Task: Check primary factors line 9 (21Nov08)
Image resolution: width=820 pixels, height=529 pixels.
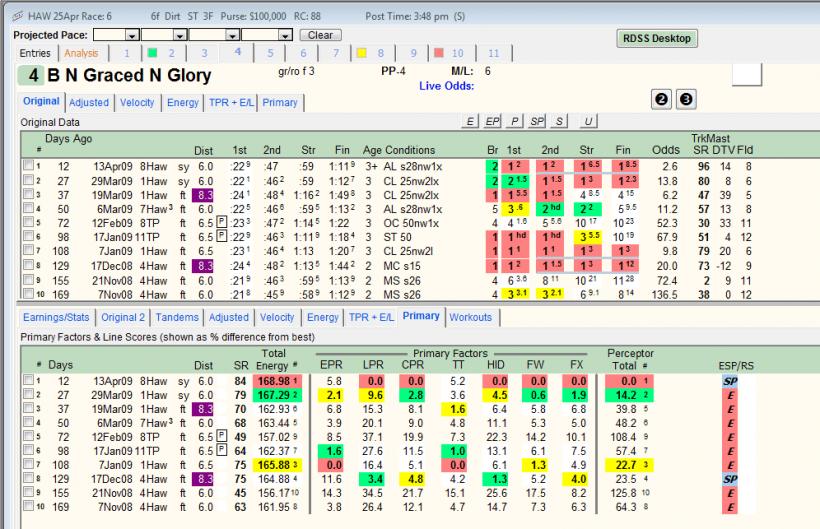Action: pyautogui.click(x=28, y=492)
